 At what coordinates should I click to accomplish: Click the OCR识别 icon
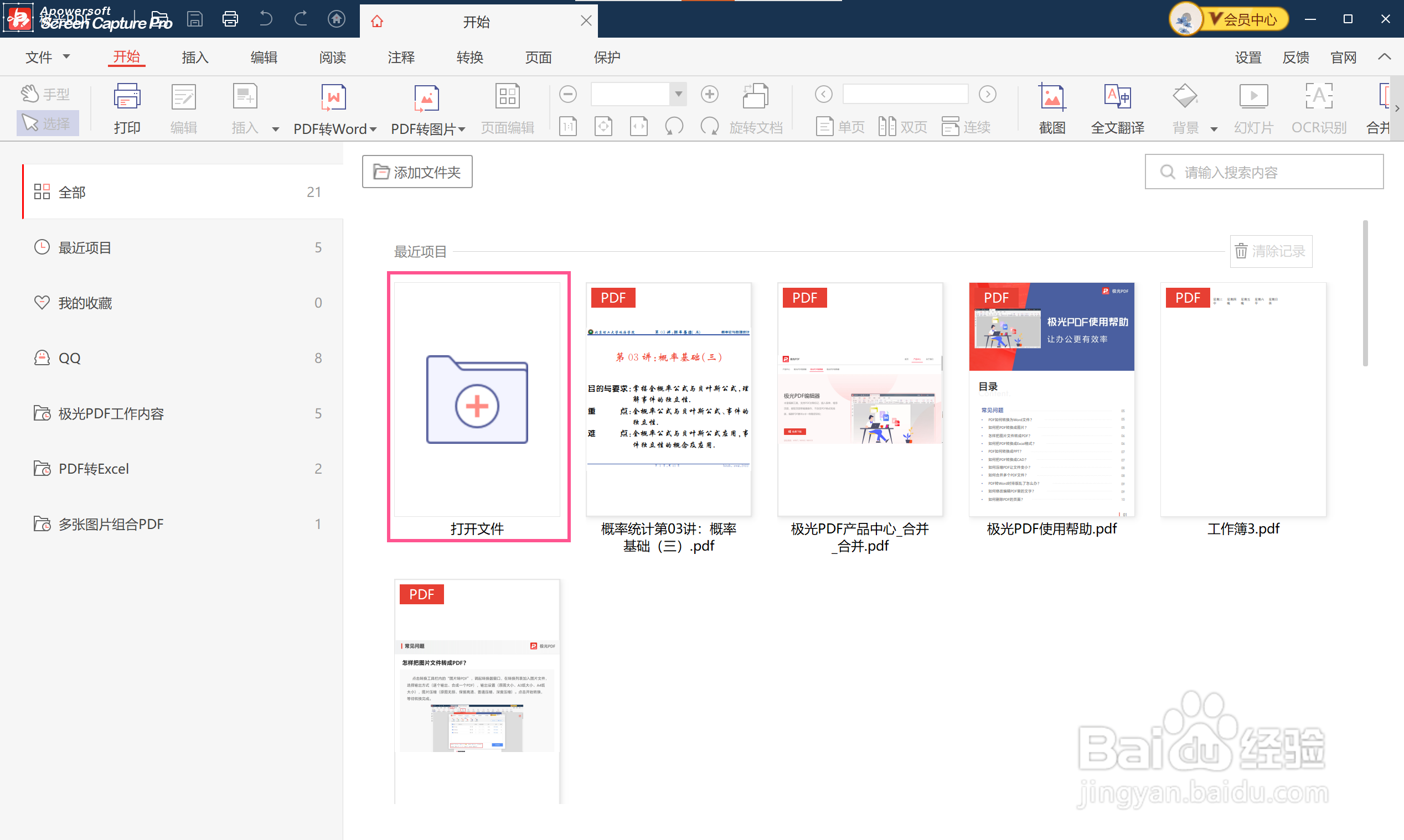click(1319, 97)
